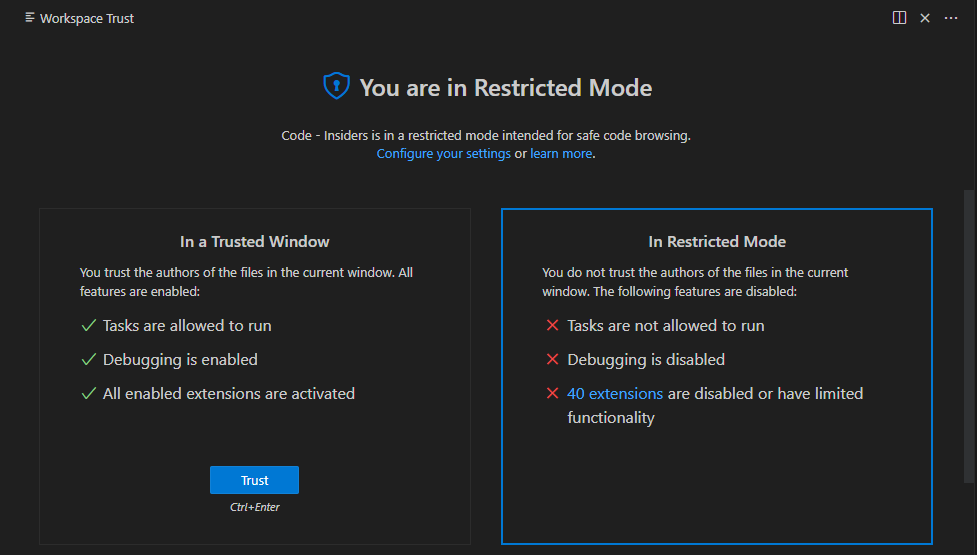Open the 40 extensions link
The height and width of the screenshot is (555, 977).
[x=615, y=394]
